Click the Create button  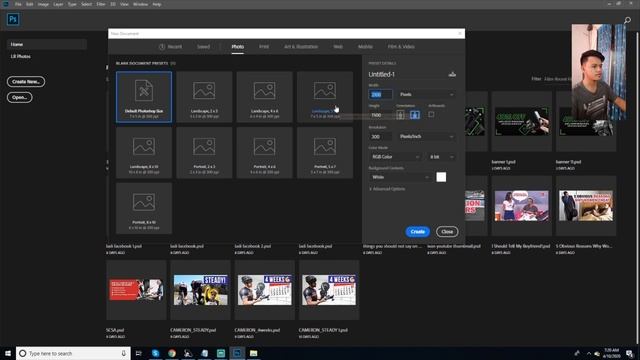tap(418, 231)
